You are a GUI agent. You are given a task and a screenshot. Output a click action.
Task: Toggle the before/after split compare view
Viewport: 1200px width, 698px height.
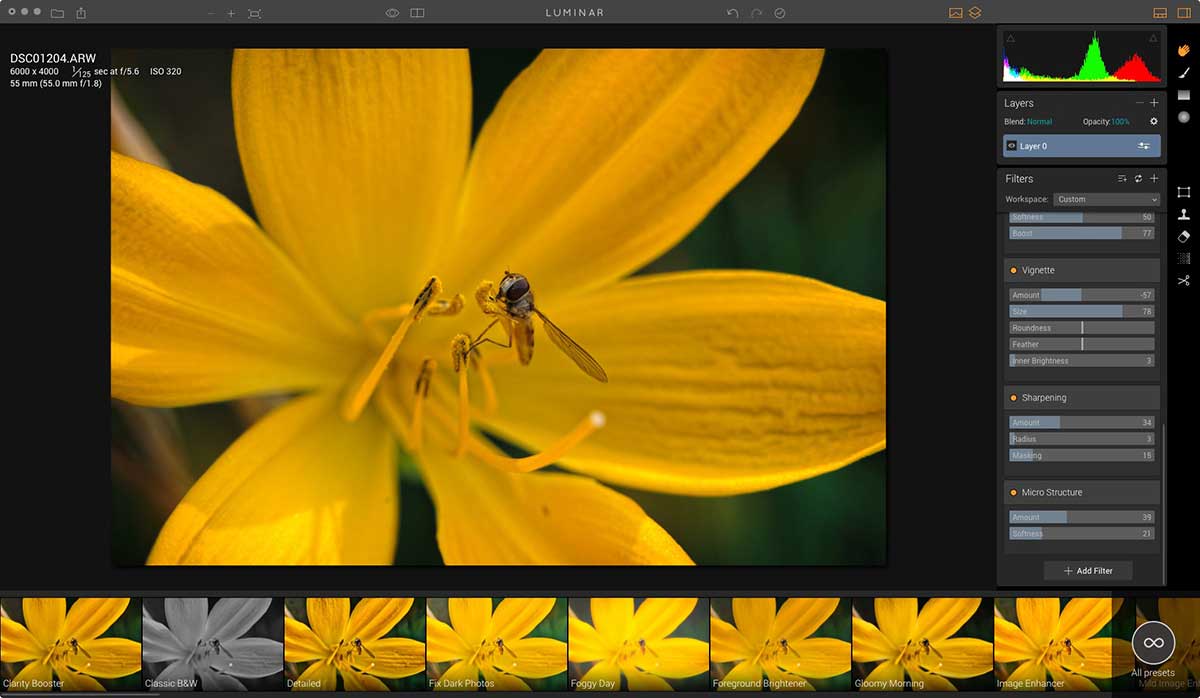pyautogui.click(x=417, y=13)
